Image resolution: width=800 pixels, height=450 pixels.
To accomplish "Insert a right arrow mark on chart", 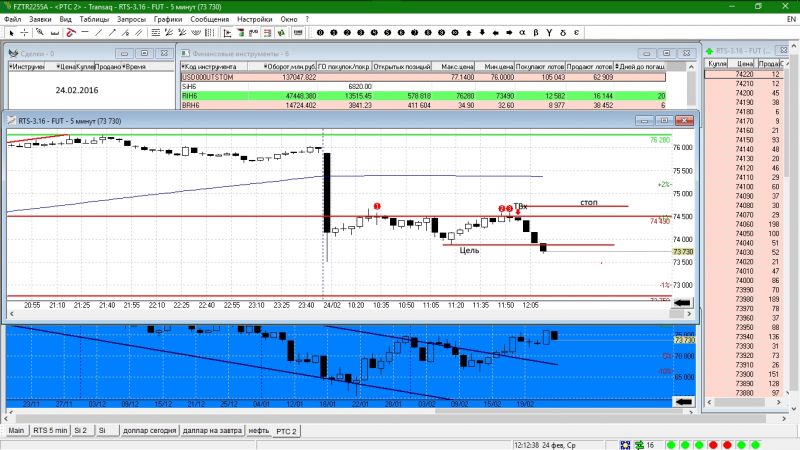I will pos(509,33).
